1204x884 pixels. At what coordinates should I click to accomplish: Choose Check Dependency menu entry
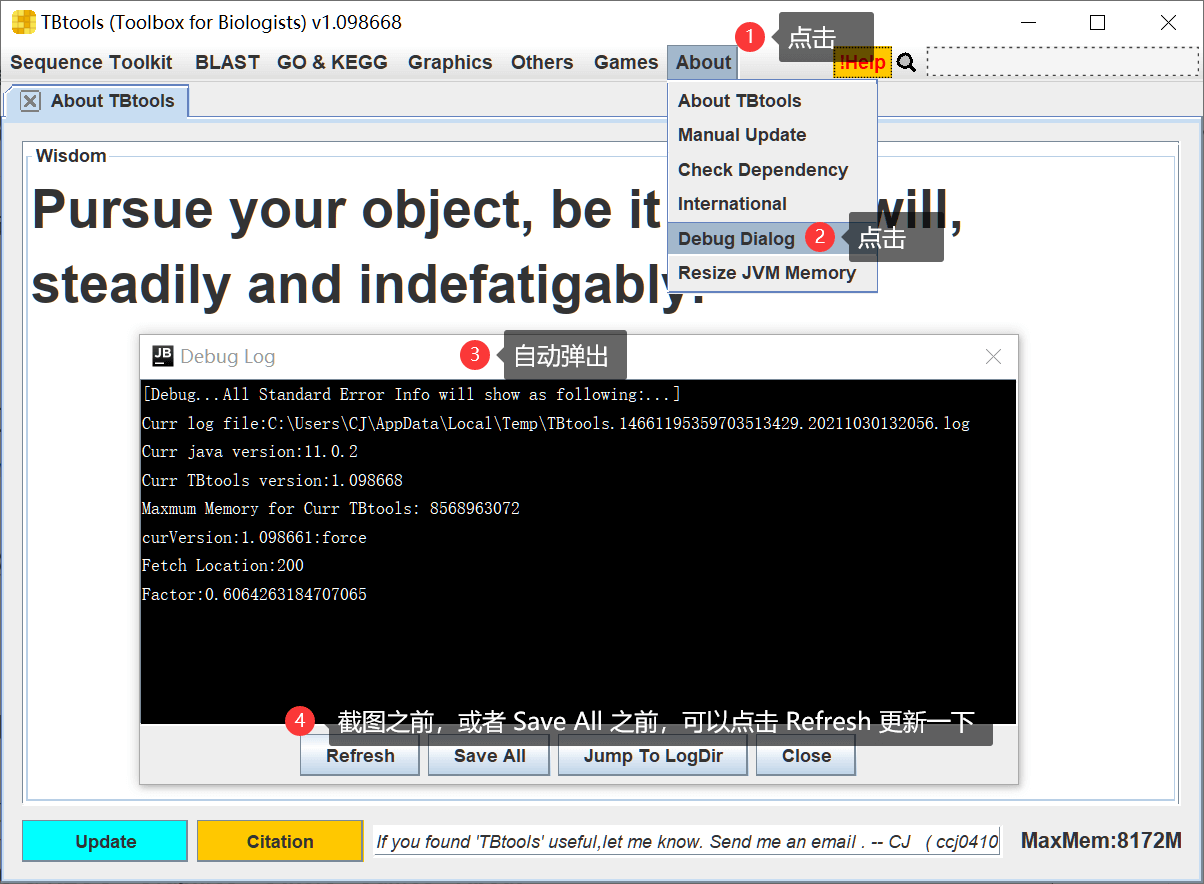772,170
